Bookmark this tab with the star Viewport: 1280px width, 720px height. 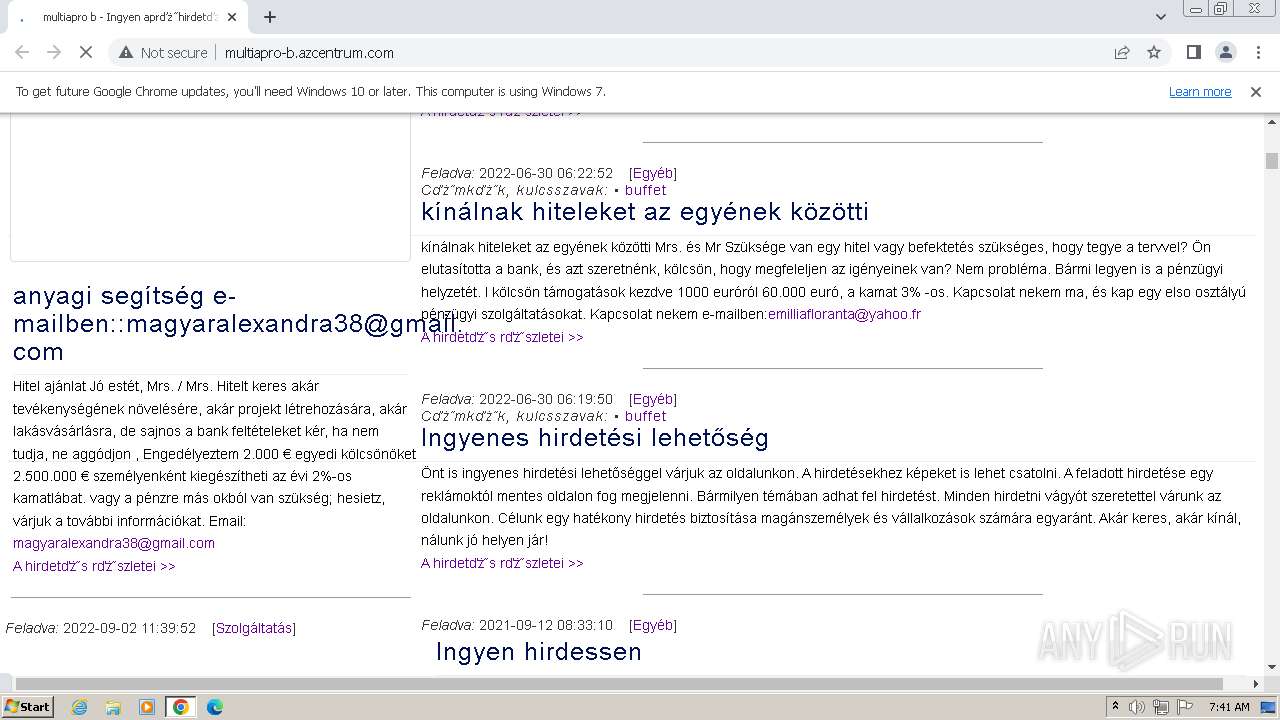pos(1154,53)
